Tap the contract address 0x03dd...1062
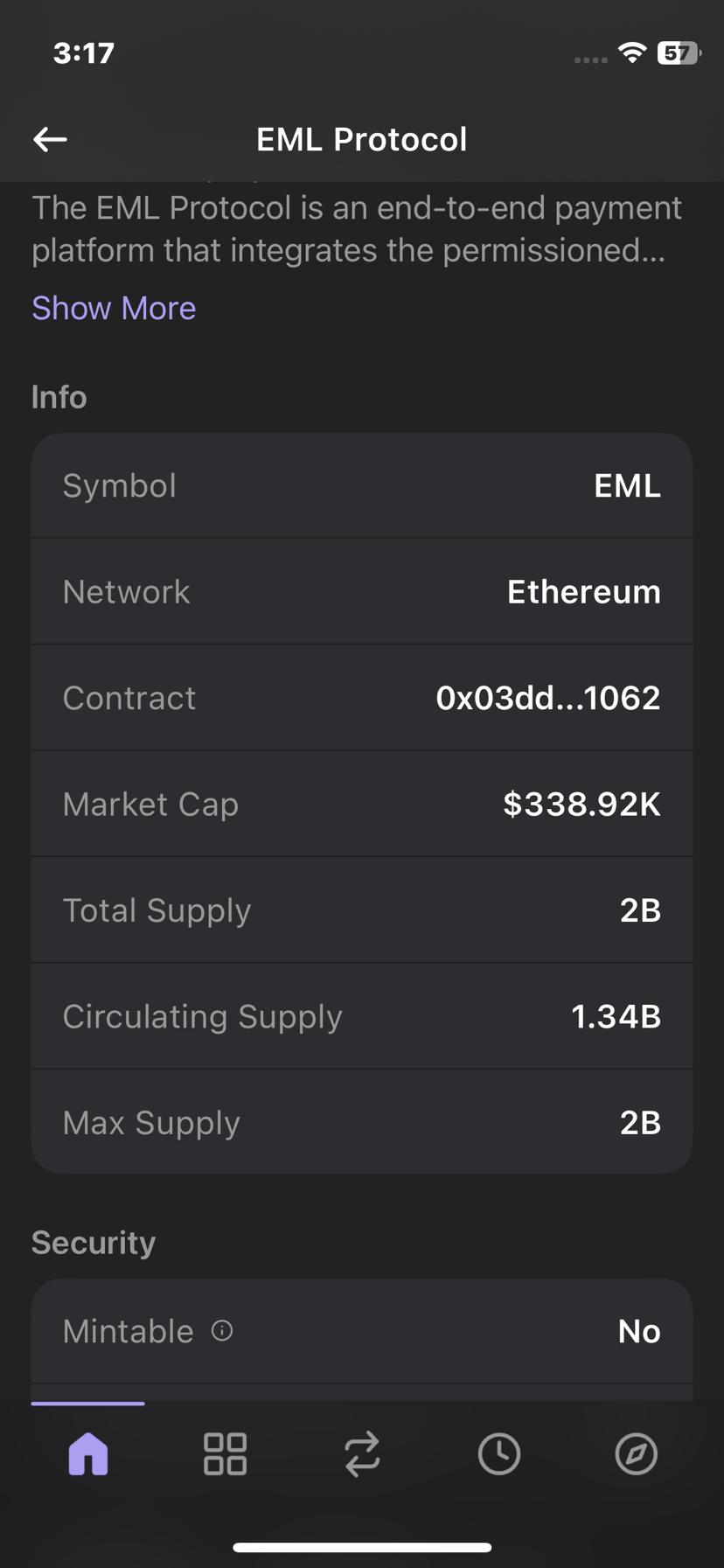Image resolution: width=724 pixels, height=1568 pixels. (x=547, y=698)
